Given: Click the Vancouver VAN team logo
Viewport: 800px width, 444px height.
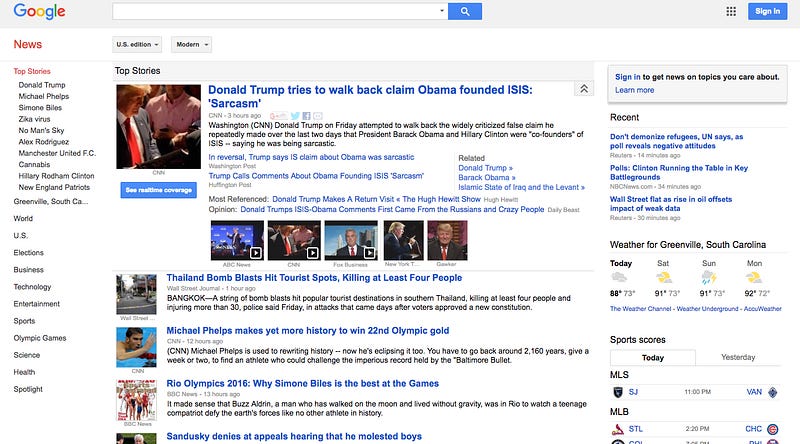Looking at the screenshot, I should (x=773, y=392).
